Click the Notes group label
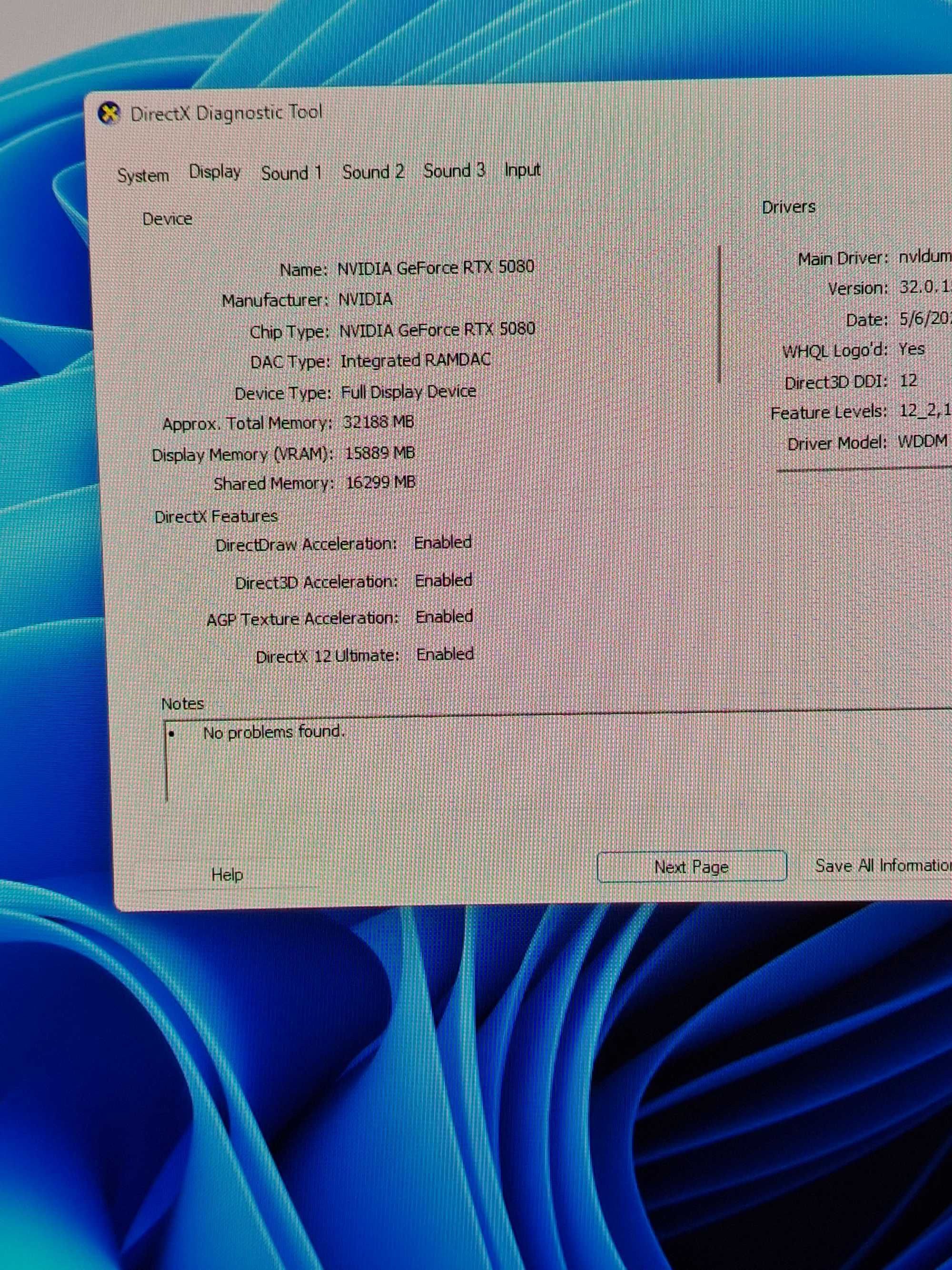Screen dimensions: 952x1270 [x=182, y=704]
